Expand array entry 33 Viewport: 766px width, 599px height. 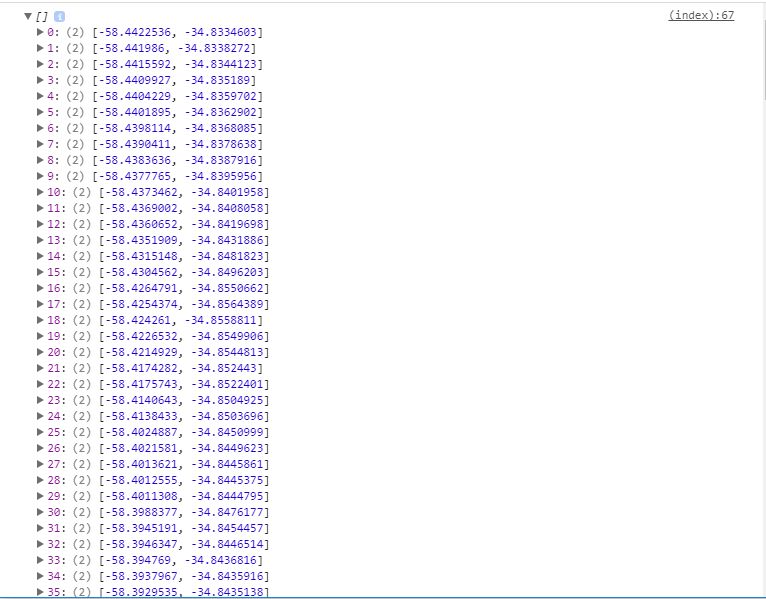pos(40,560)
